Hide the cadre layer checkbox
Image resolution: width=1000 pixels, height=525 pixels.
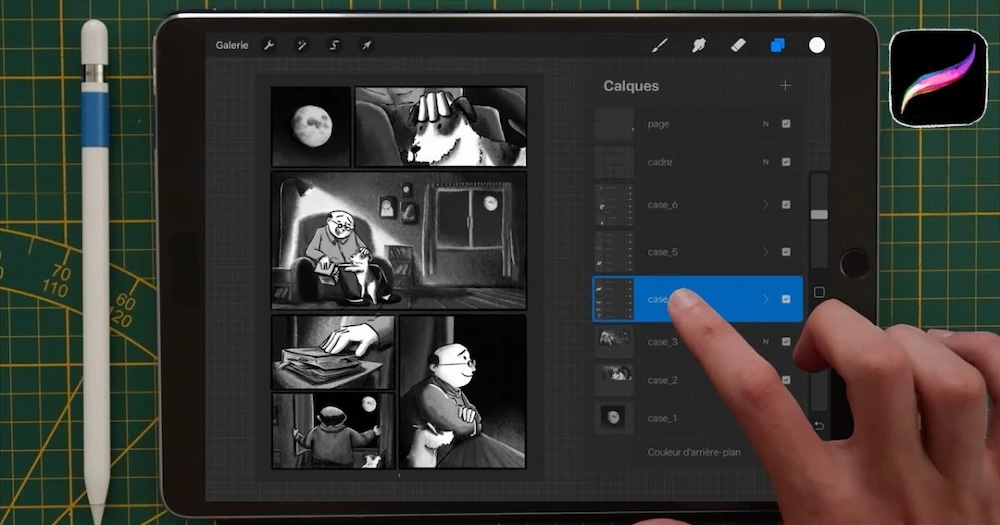(786, 162)
